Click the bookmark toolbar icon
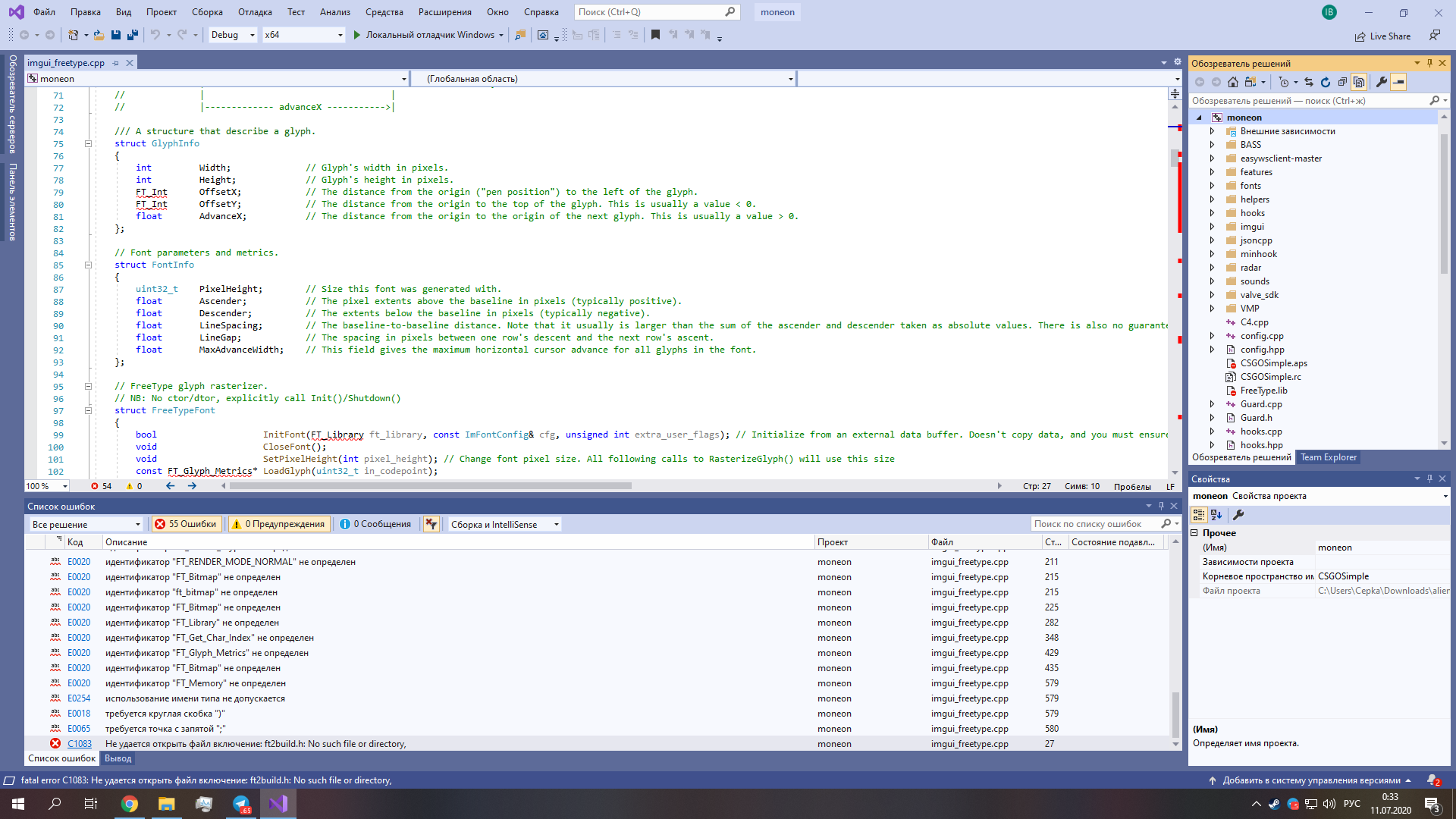 pos(656,35)
